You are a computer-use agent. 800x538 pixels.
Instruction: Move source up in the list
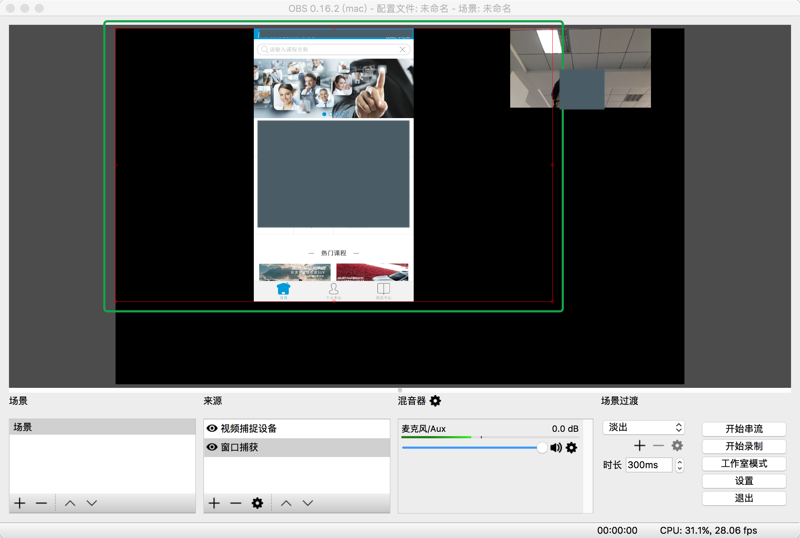[286, 503]
